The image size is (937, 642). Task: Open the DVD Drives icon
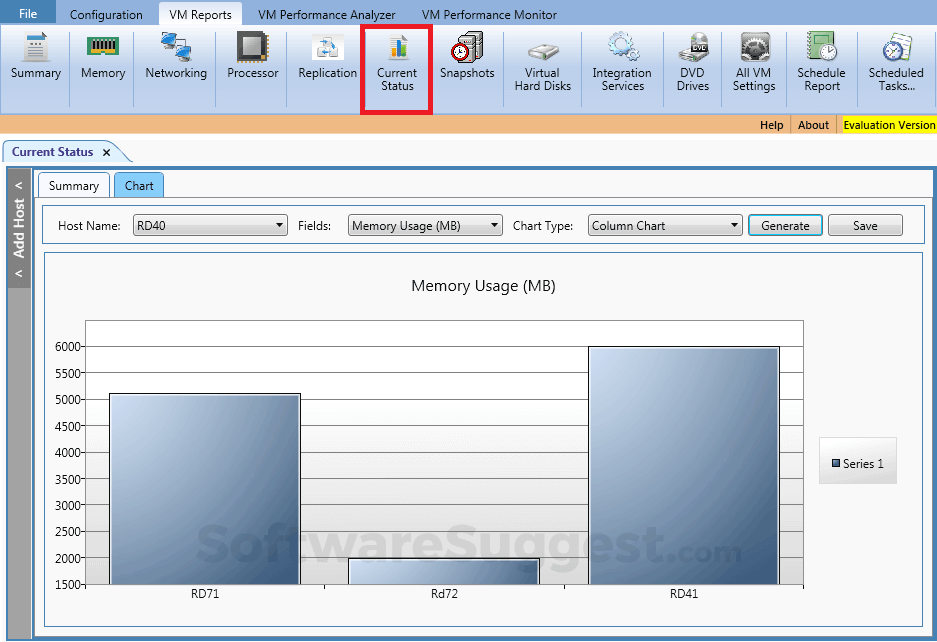pos(692,62)
